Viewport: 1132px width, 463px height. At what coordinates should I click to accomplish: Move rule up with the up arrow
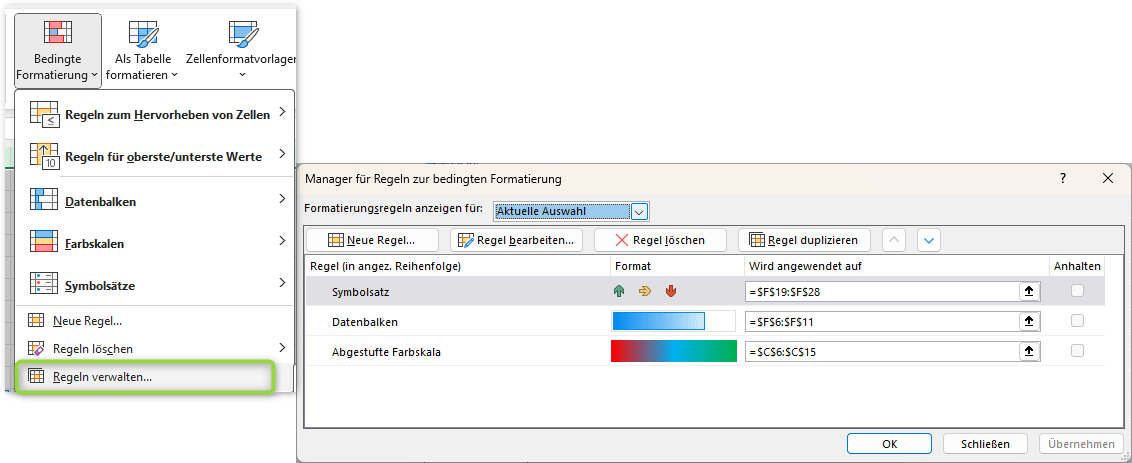point(894,240)
